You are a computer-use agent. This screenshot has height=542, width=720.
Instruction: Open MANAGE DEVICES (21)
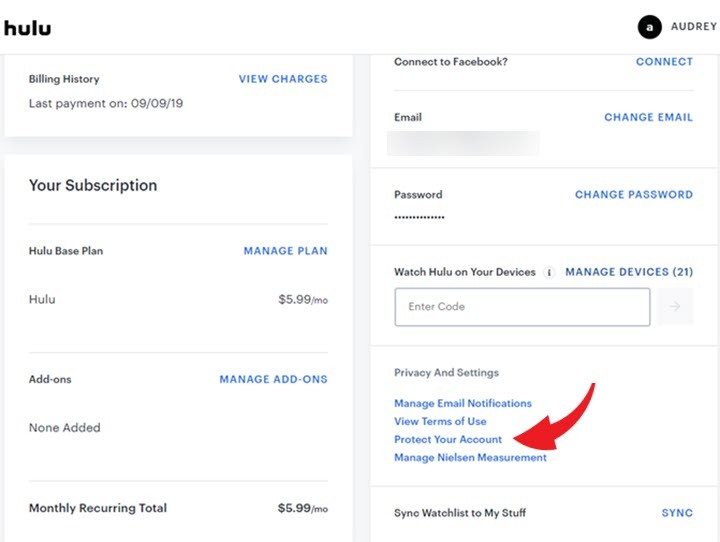point(629,272)
